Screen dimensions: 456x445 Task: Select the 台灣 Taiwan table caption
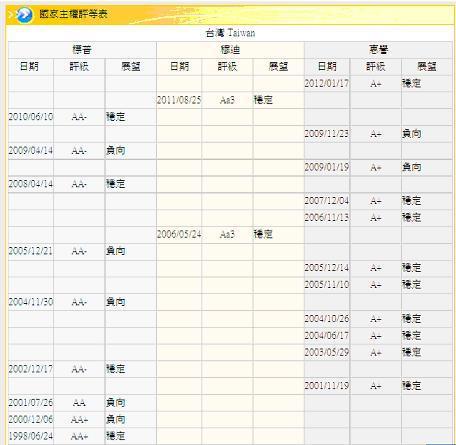pyautogui.click(x=230, y=33)
